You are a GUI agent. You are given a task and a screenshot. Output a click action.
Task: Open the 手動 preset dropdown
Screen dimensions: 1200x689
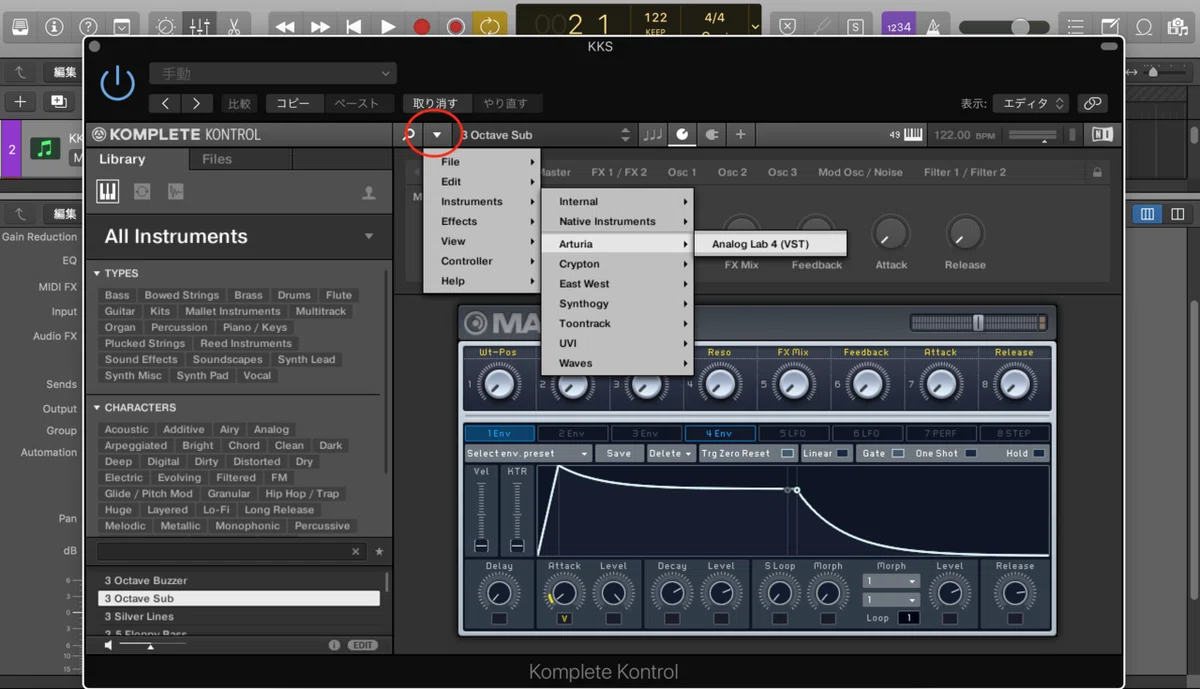(x=273, y=74)
